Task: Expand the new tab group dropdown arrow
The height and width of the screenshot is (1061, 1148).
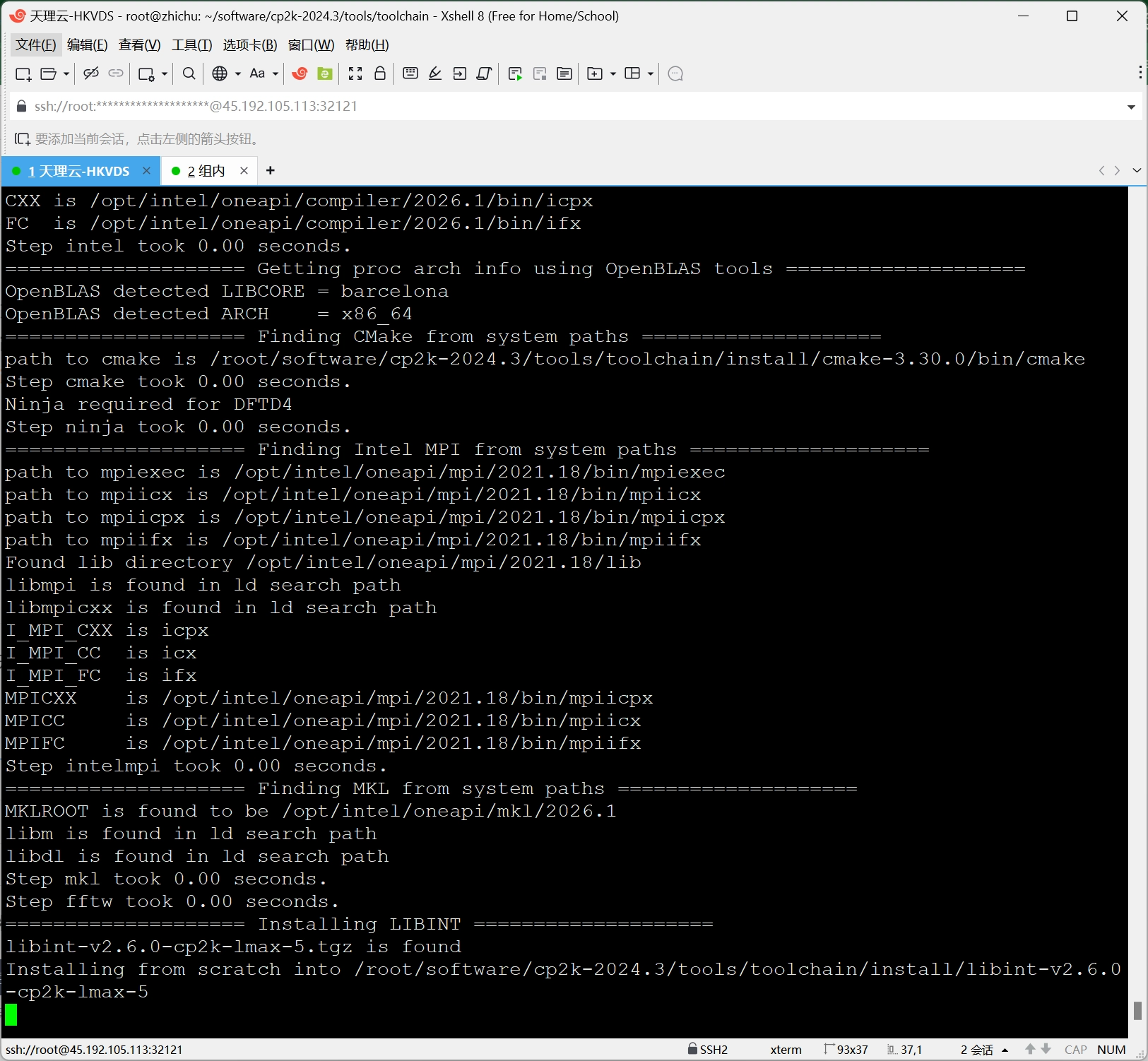Action: (613, 73)
